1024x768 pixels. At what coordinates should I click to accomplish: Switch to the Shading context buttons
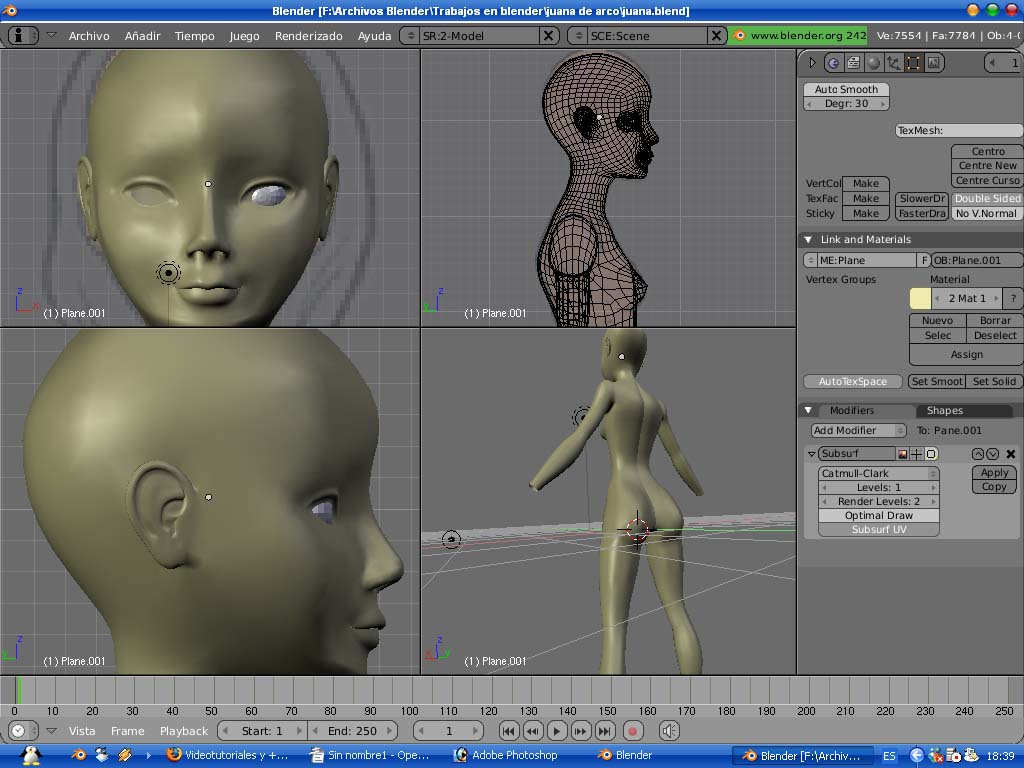coord(873,63)
